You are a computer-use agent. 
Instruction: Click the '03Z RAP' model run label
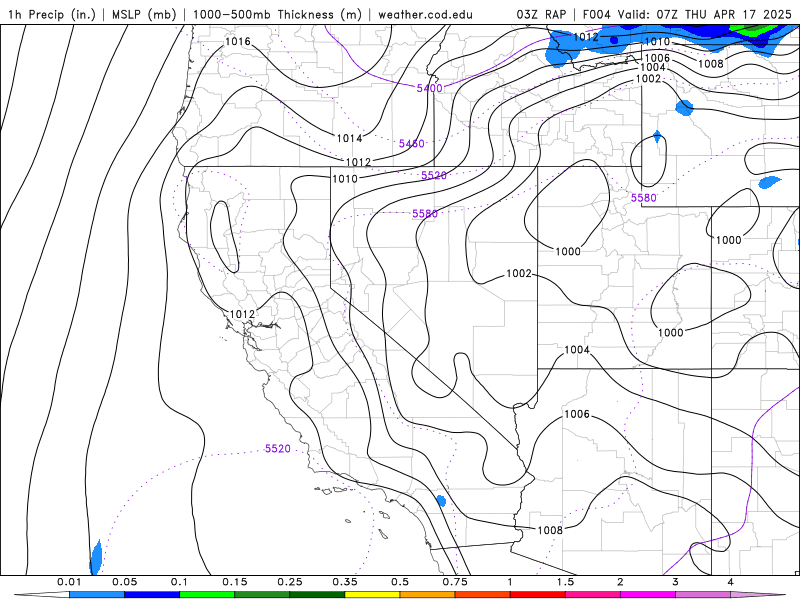tap(541, 14)
